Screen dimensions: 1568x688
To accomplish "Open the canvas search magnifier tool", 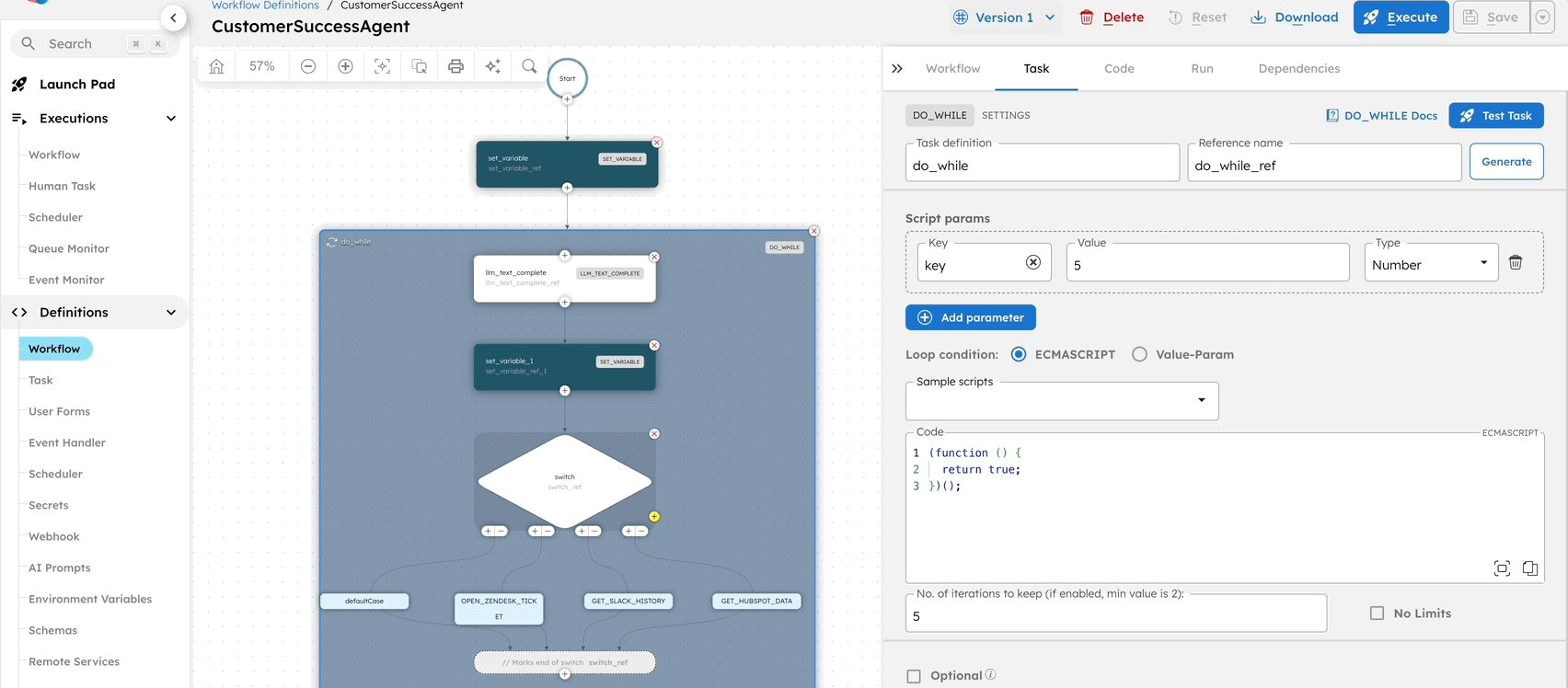I will pyautogui.click(x=529, y=66).
